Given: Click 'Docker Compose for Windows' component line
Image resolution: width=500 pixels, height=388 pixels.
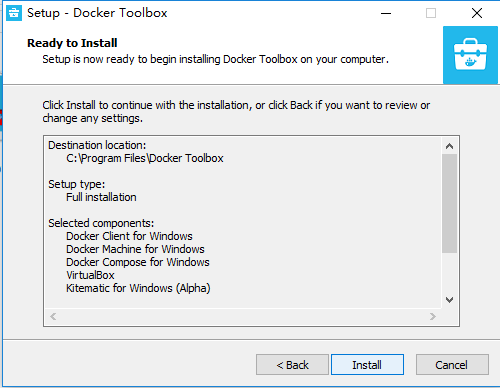Looking at the screenshot, I should click(138, 262).
